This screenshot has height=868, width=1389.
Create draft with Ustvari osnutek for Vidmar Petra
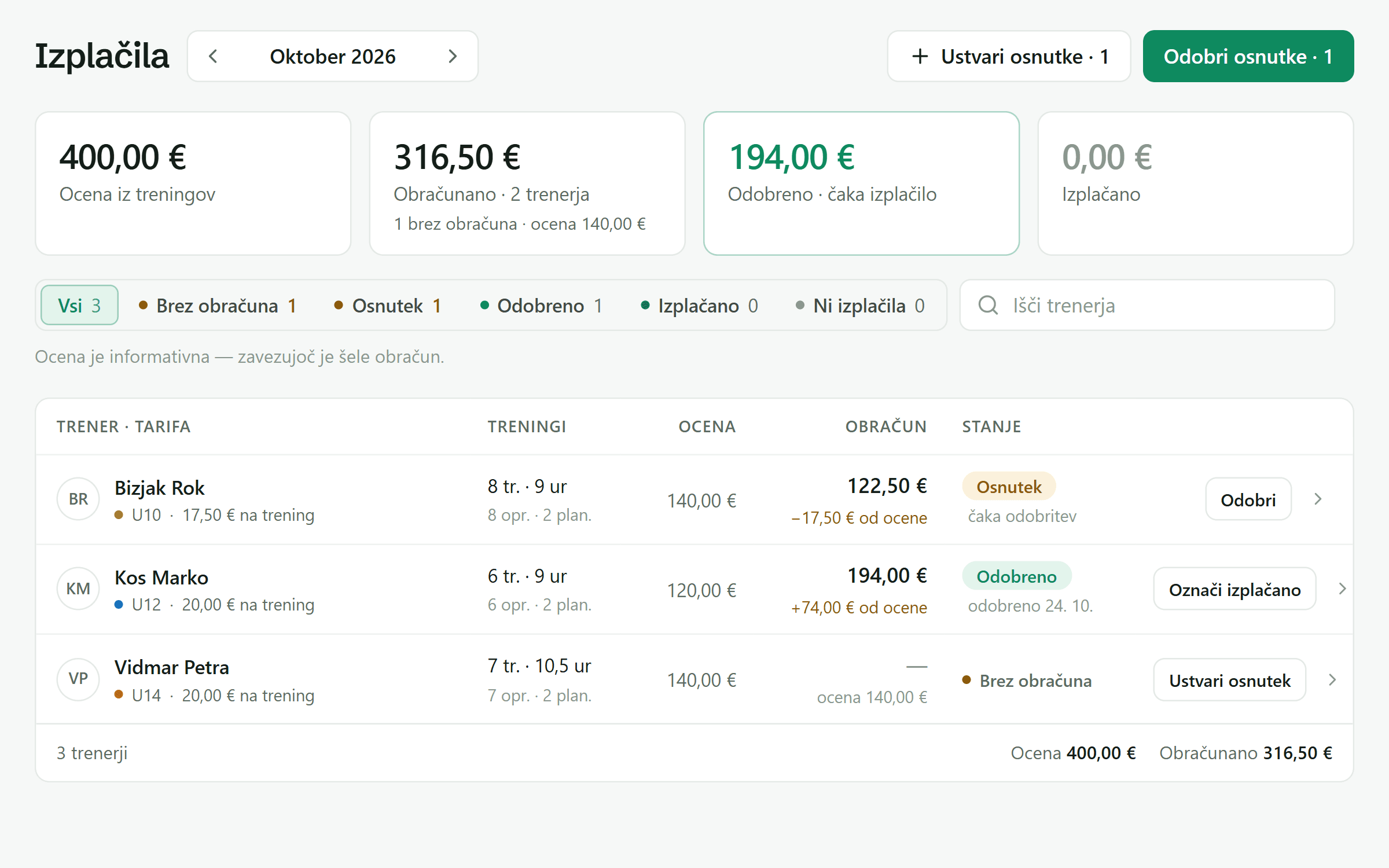pos(1230,680)
